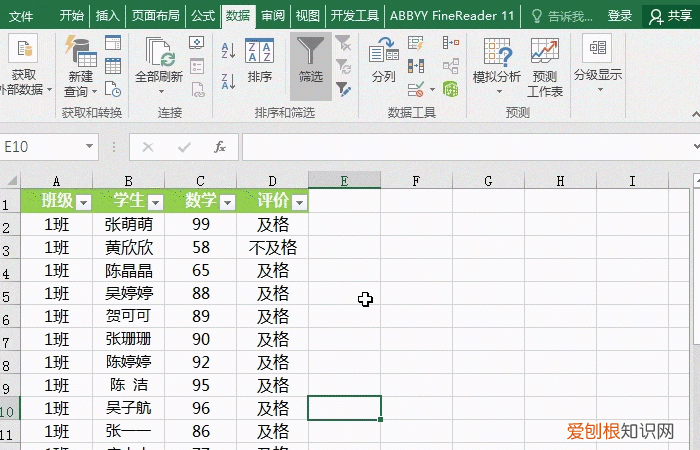The width and height of the screenshot is (700, 450).
Task: Switch to the 审阅 (Review) tab
Action: tap(273, 16)
